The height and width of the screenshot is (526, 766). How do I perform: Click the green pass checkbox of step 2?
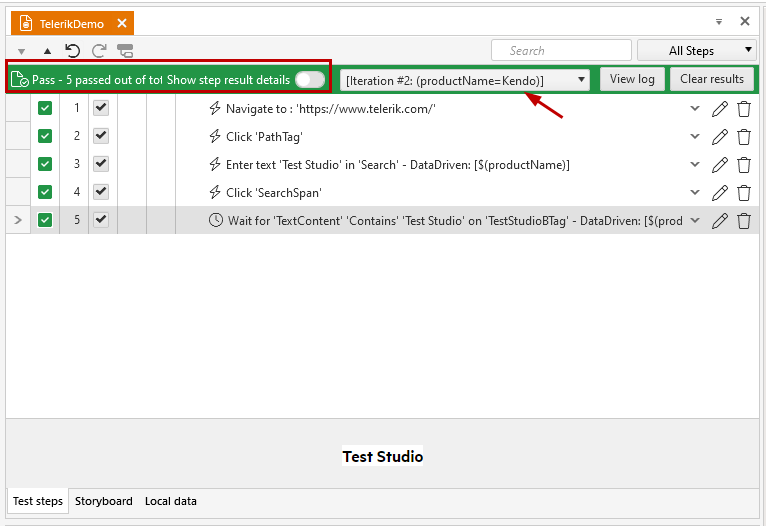pyautogui.click(x=45, y=136)
